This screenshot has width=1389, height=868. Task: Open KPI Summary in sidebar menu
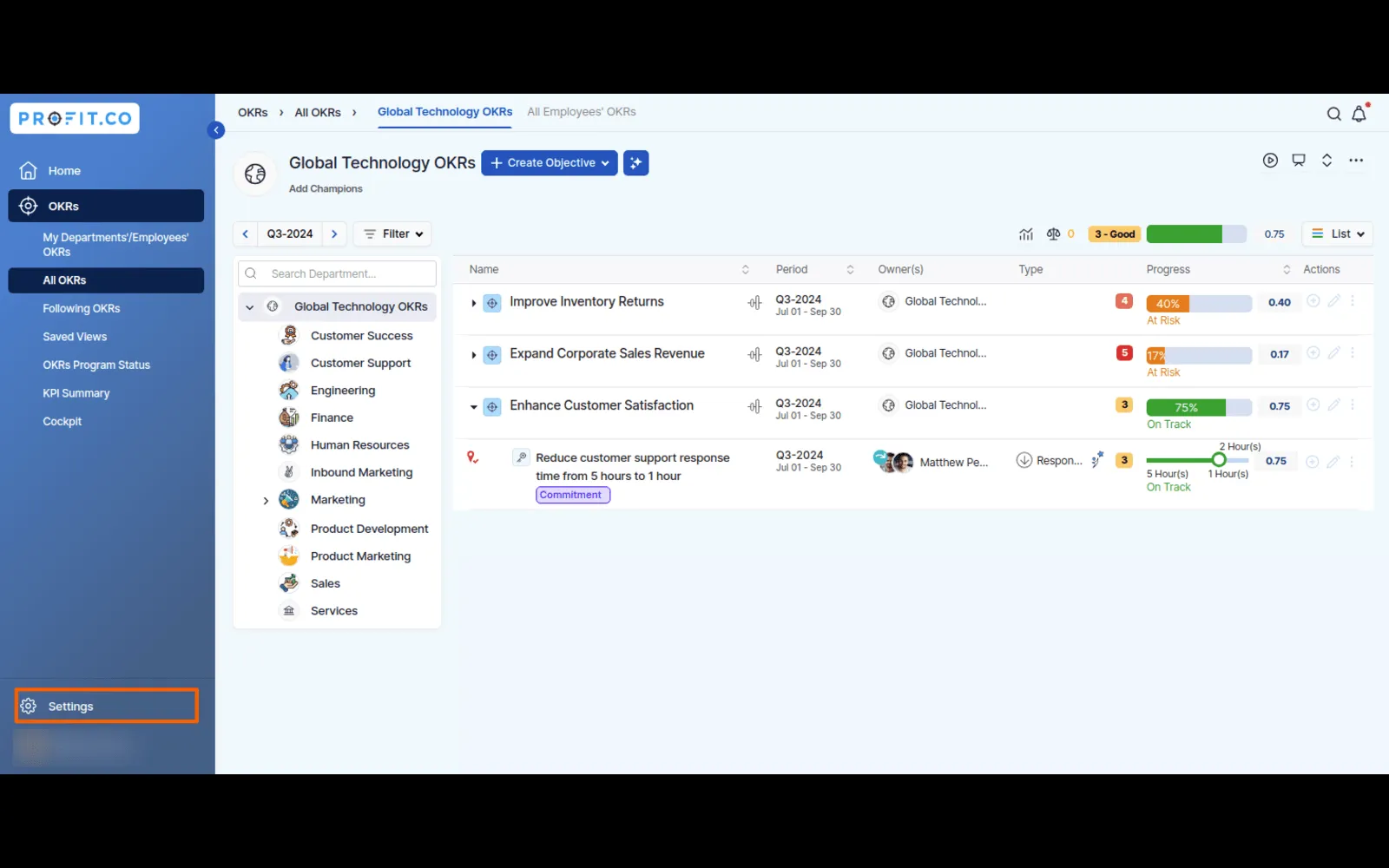tap(76, 393)
